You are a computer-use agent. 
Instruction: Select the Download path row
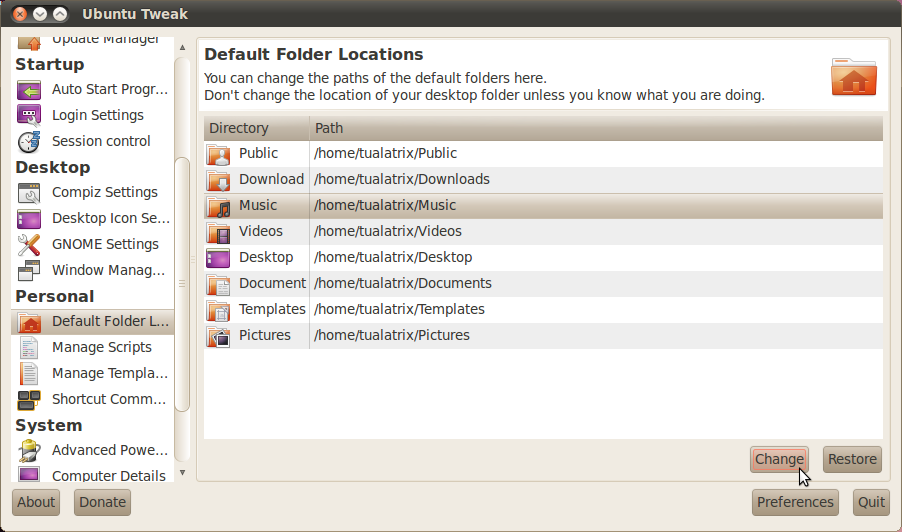click(x=543, y=179)
